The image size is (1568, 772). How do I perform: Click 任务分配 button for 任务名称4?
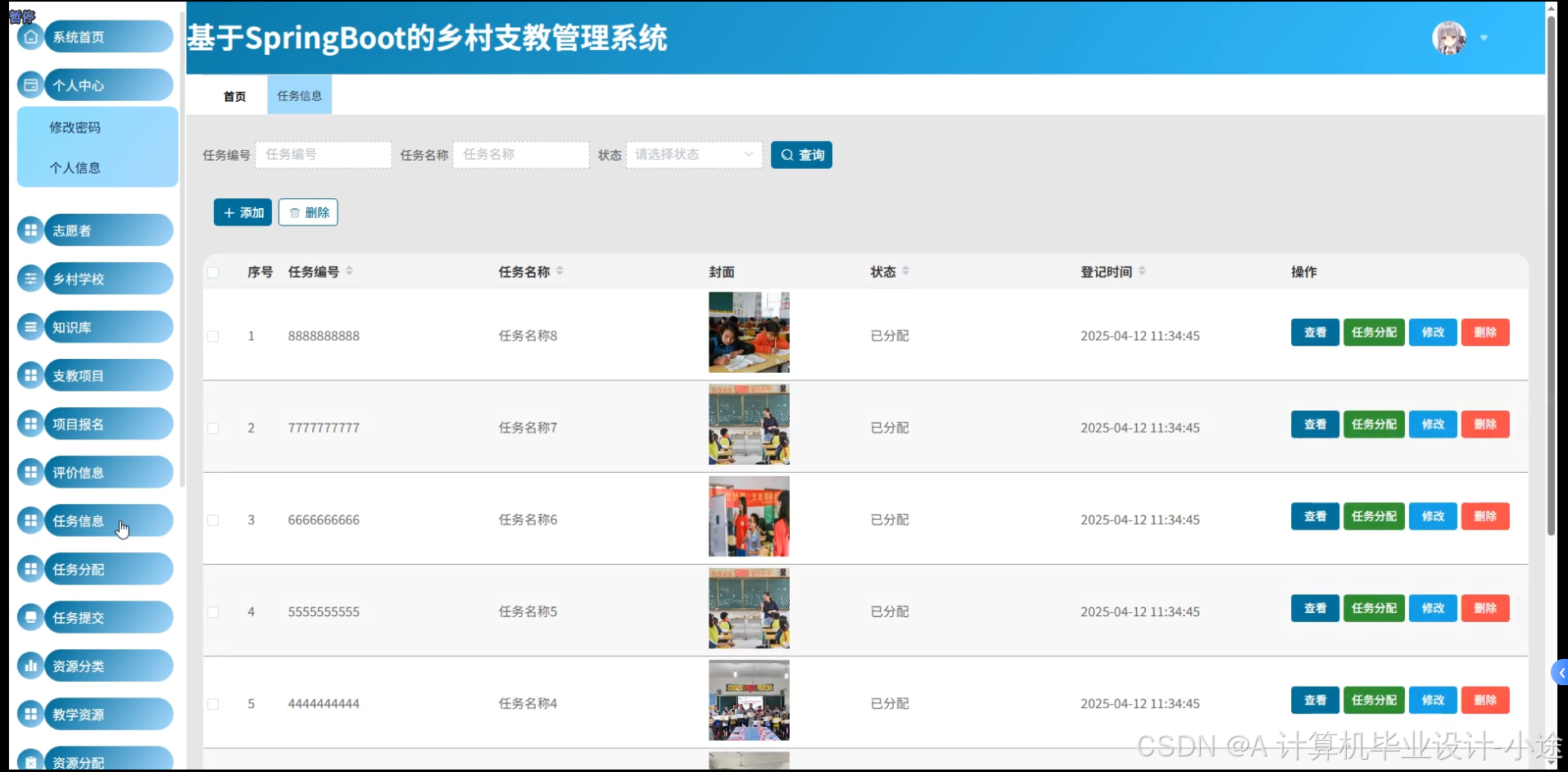[x=1374, y=700]
